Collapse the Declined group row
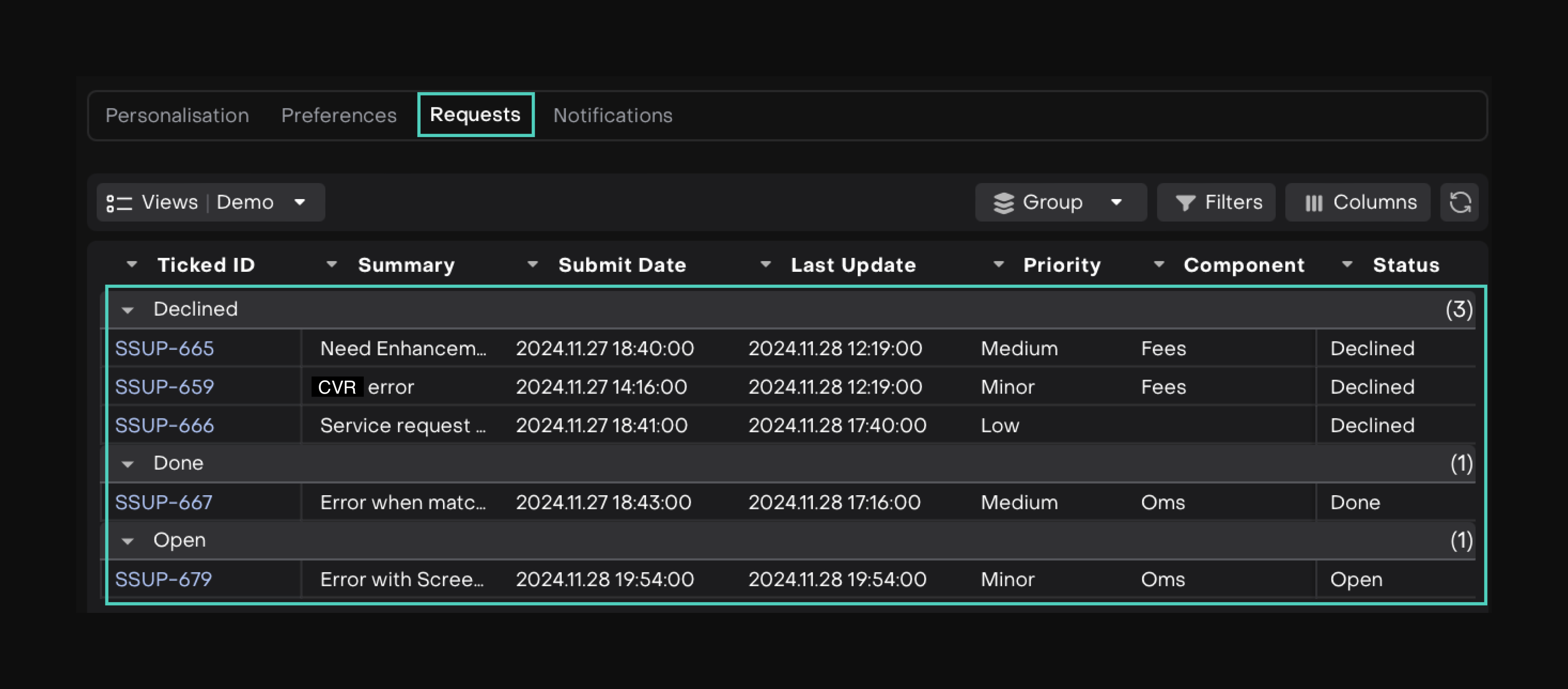The image size is (1568, 689). [127, 310]
